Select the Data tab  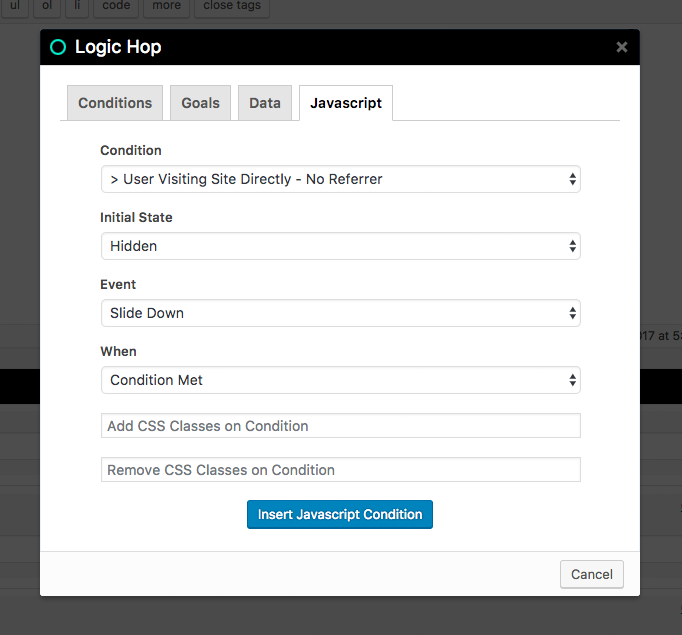[x=265, y=103]
